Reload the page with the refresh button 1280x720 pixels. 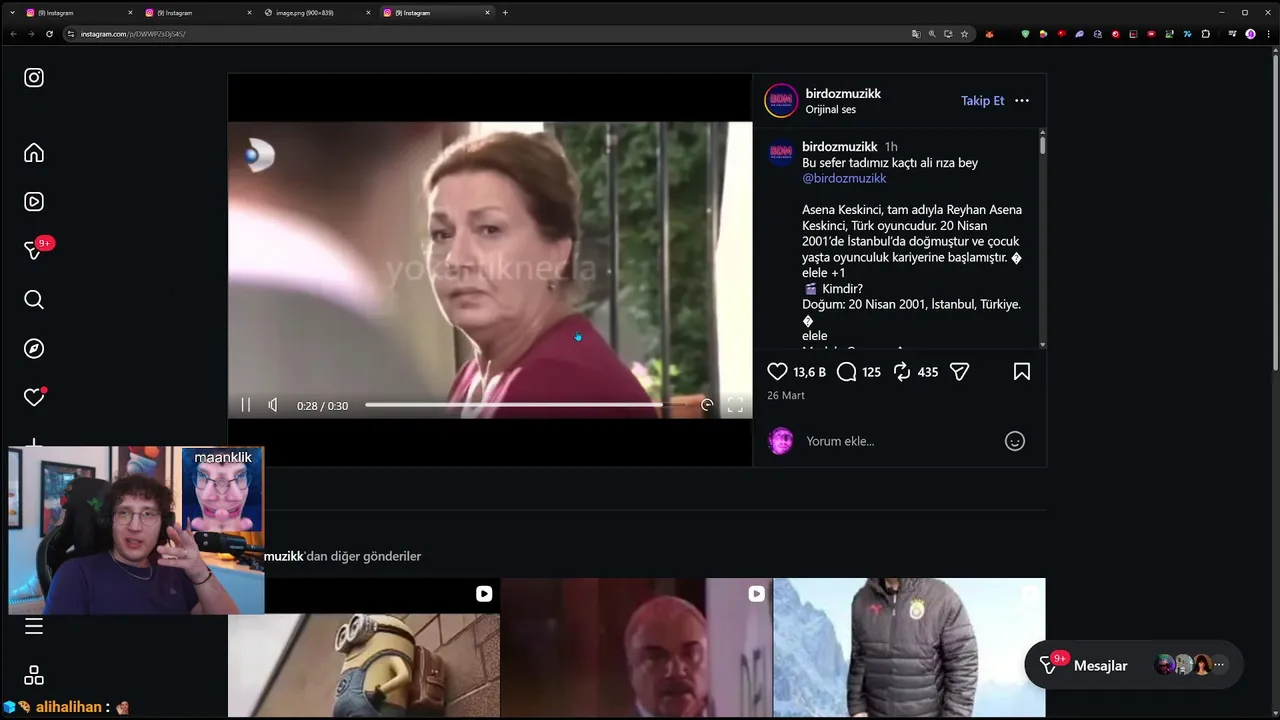coord(49,34)
